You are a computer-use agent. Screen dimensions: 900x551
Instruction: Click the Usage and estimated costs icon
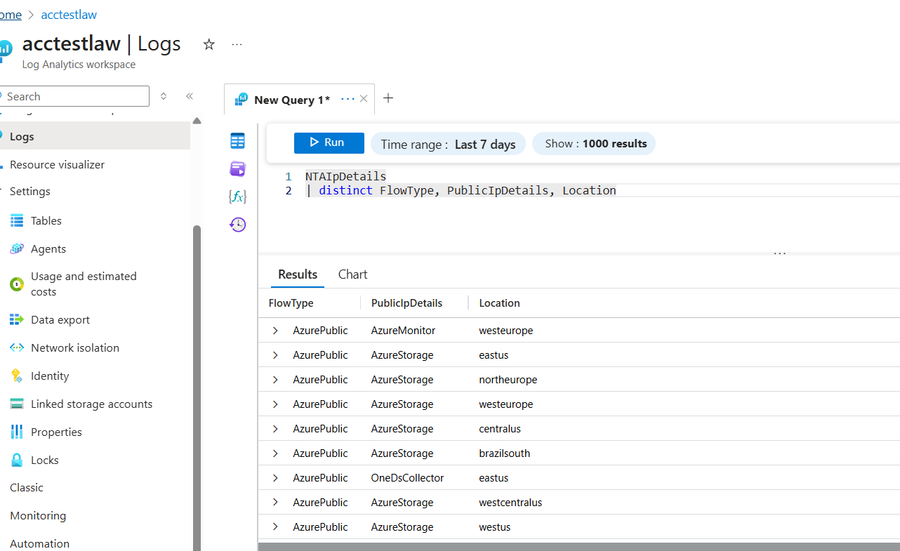(17, 284)
